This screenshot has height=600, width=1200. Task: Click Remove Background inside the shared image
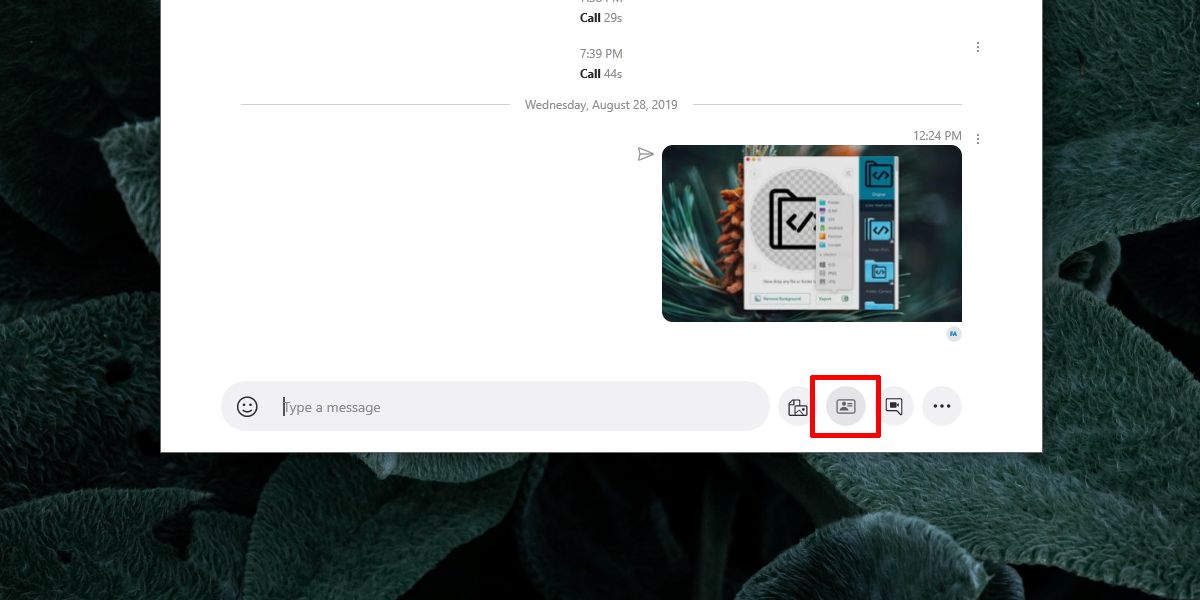[x=778, y=298]
